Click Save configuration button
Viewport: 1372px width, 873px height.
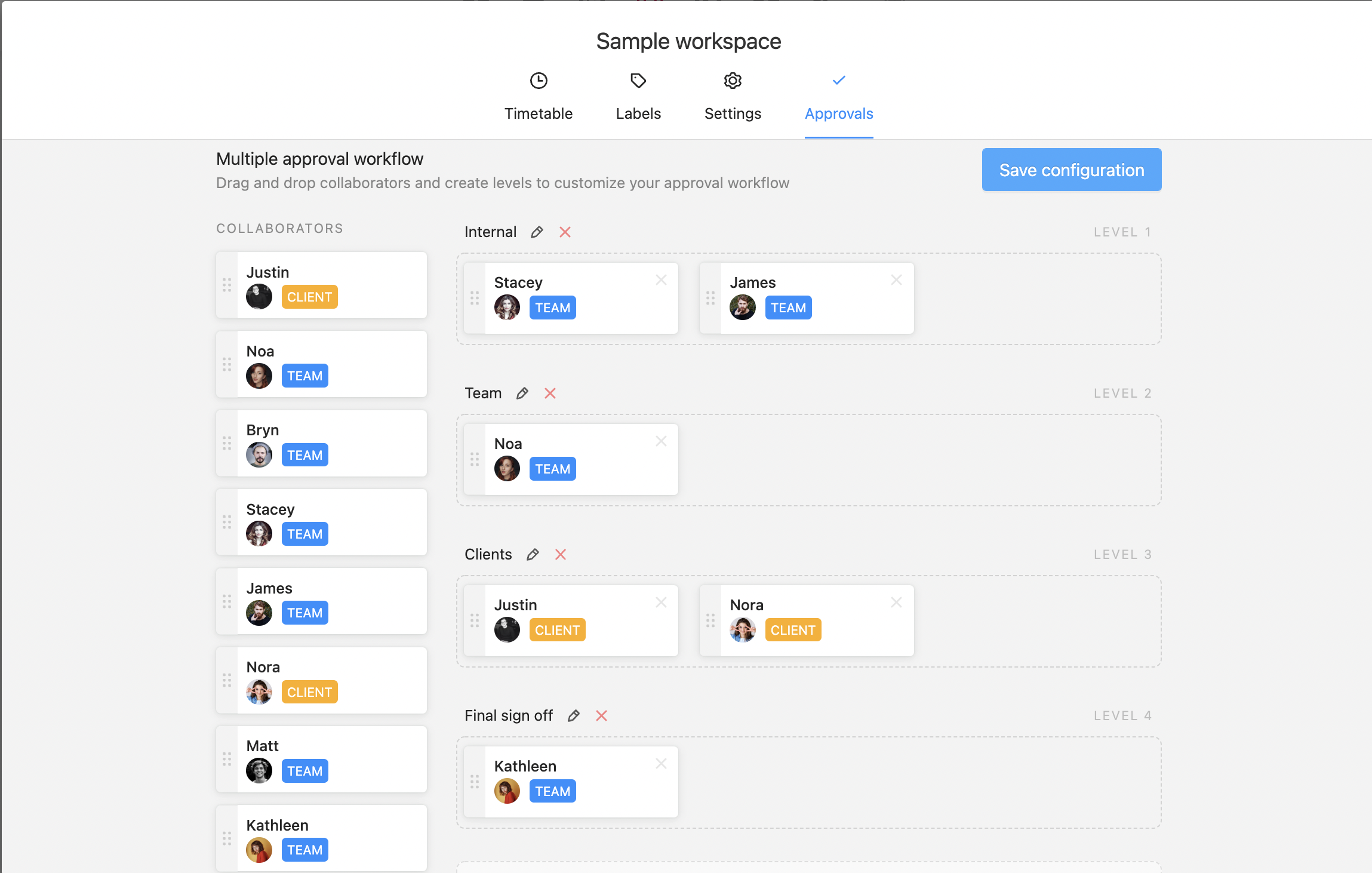[x=1071, y=170]
